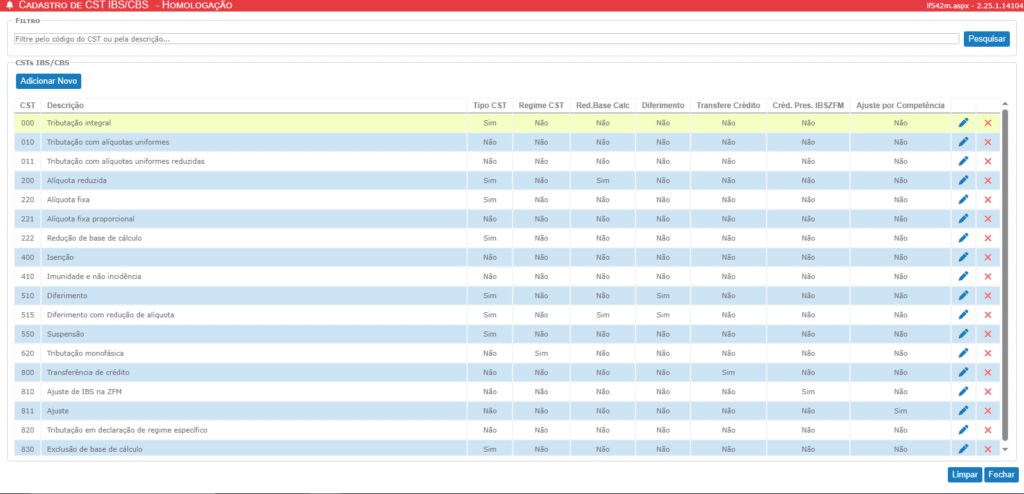Remove the Diferimento row via red X
1024x494 pixels.
pyautogui.click(x=988, y=296)
